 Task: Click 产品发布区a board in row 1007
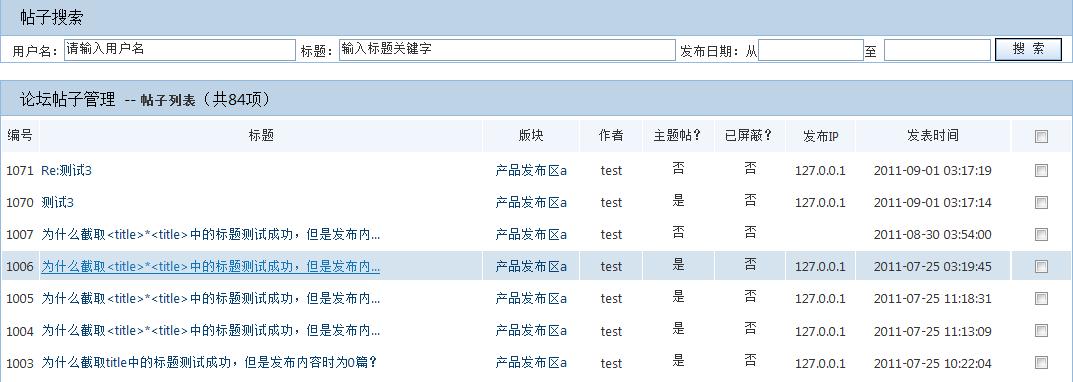[x=531, y=235]
